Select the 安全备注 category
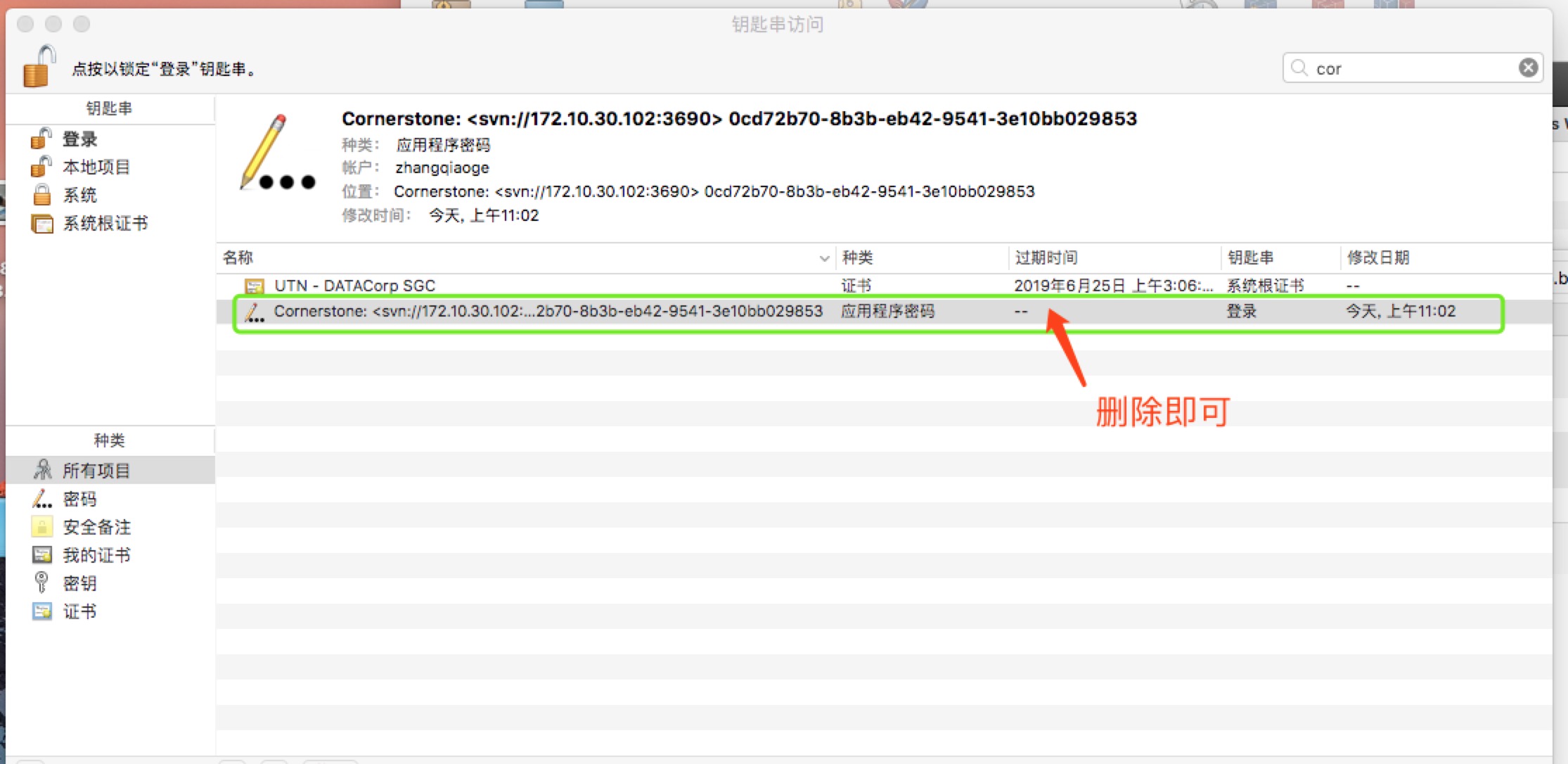 coord(110,527)
